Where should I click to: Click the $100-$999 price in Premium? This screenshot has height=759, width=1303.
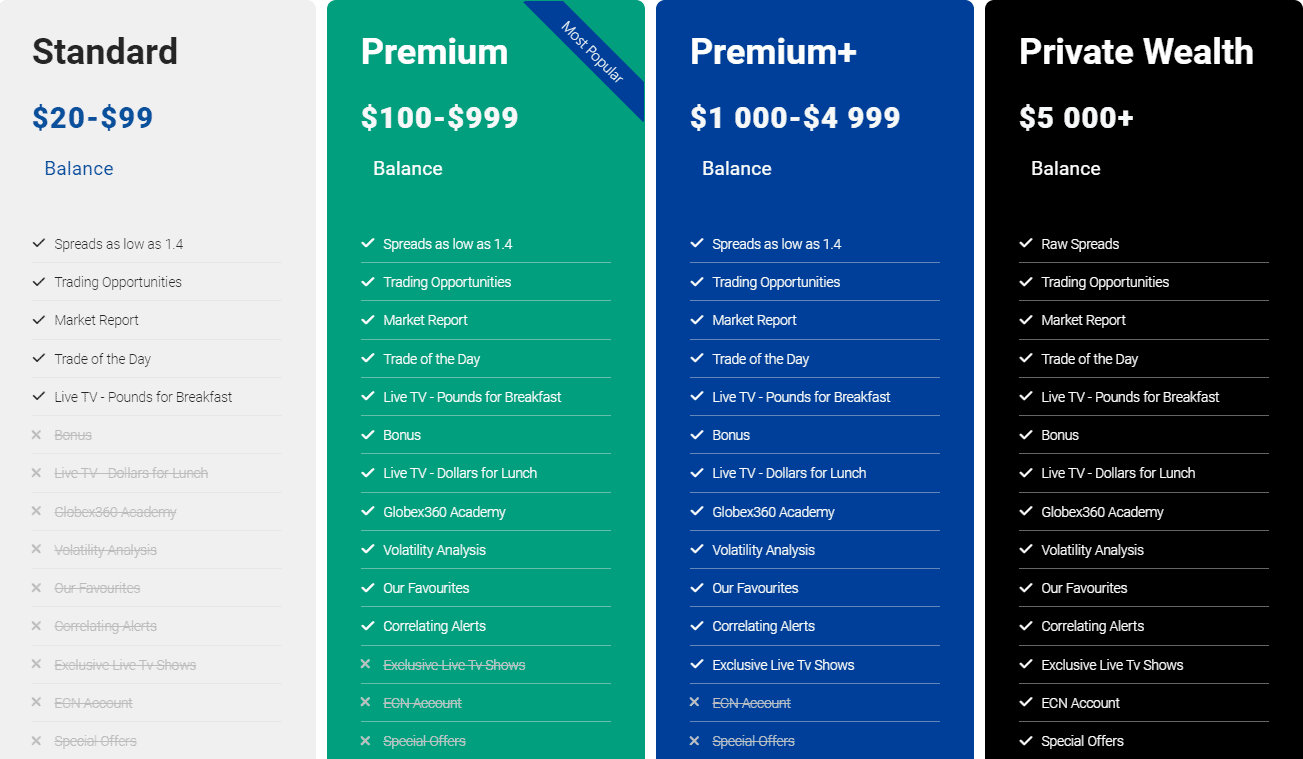point(440,118)
